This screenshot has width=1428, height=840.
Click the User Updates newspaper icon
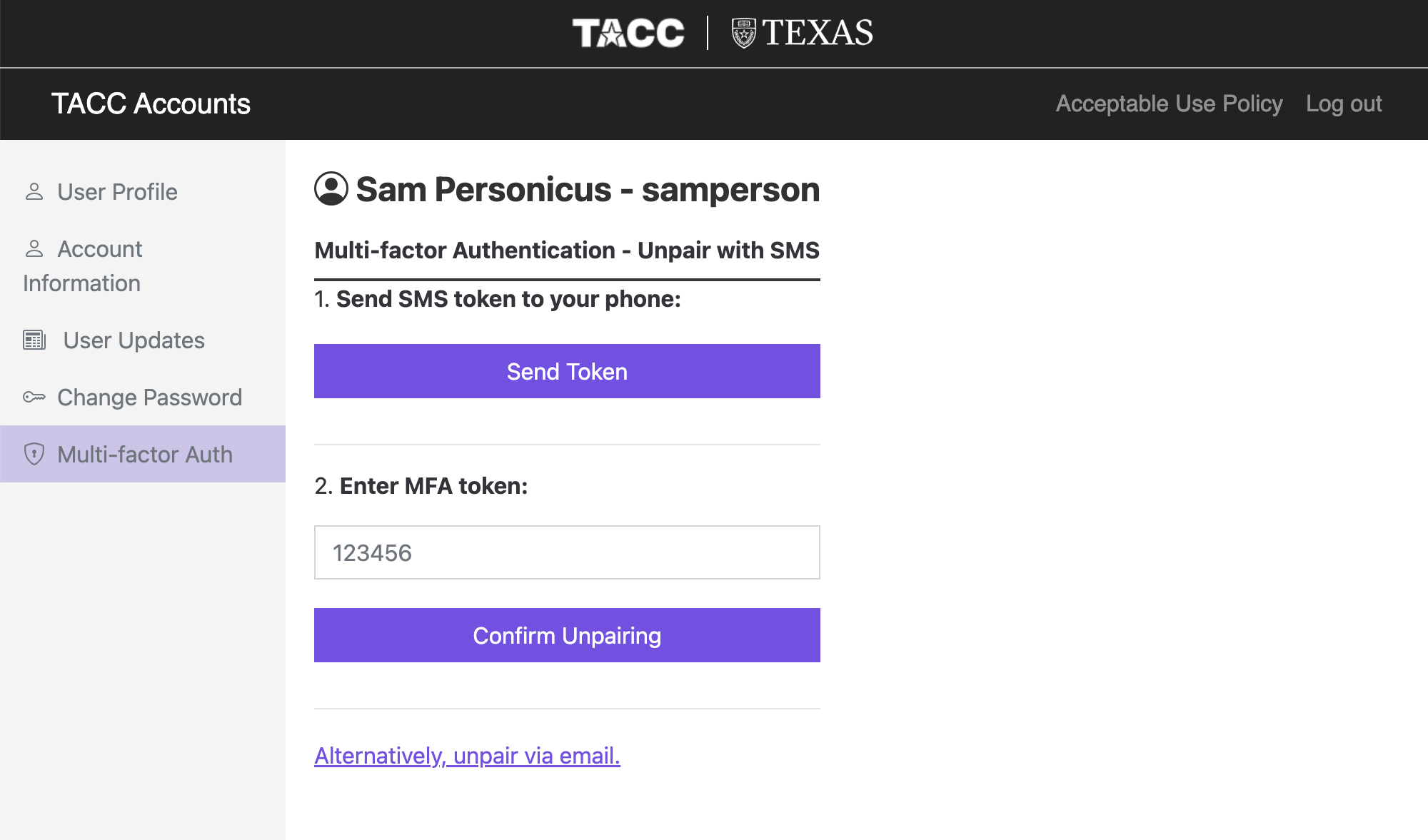tap(34, 340)
